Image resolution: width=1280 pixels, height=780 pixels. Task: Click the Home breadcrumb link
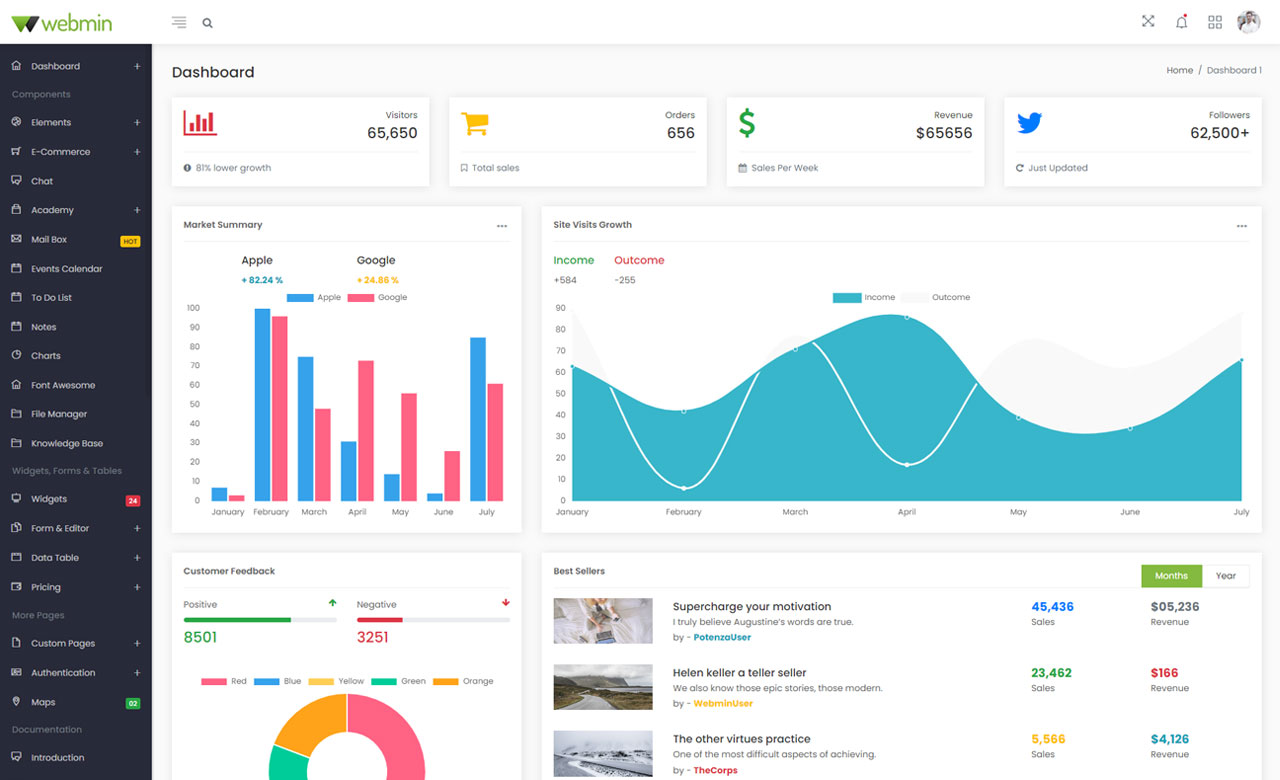(x=1180, y=70)
